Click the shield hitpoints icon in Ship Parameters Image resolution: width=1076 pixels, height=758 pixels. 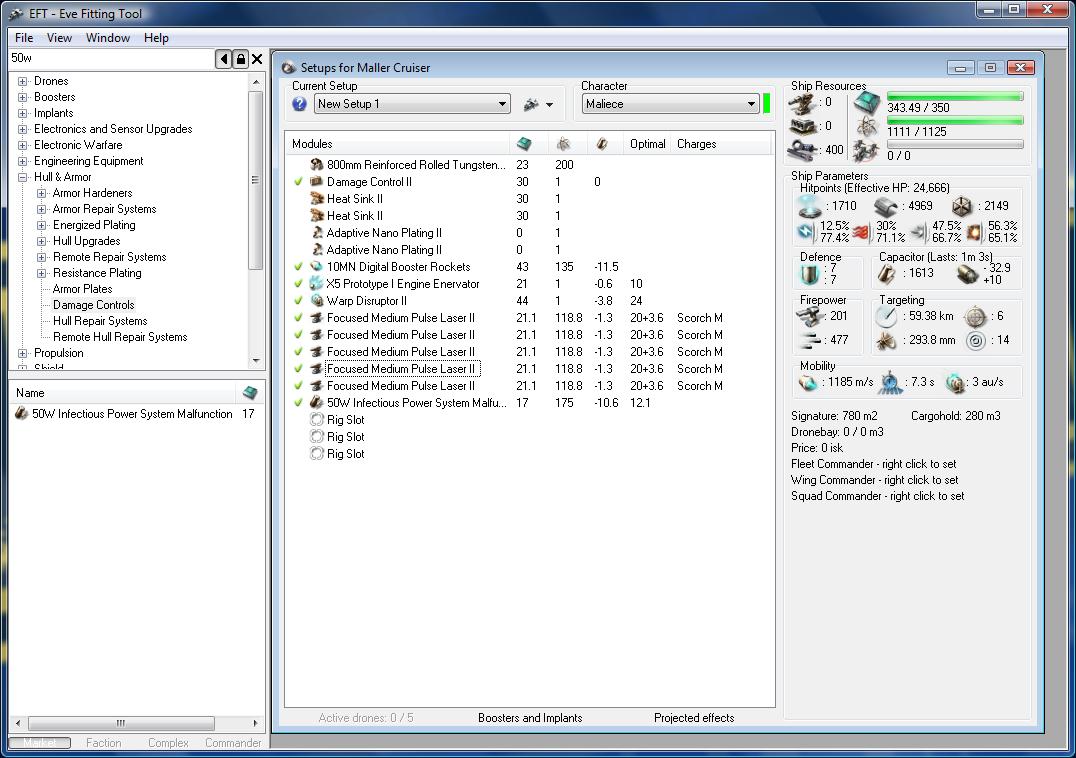808,206
